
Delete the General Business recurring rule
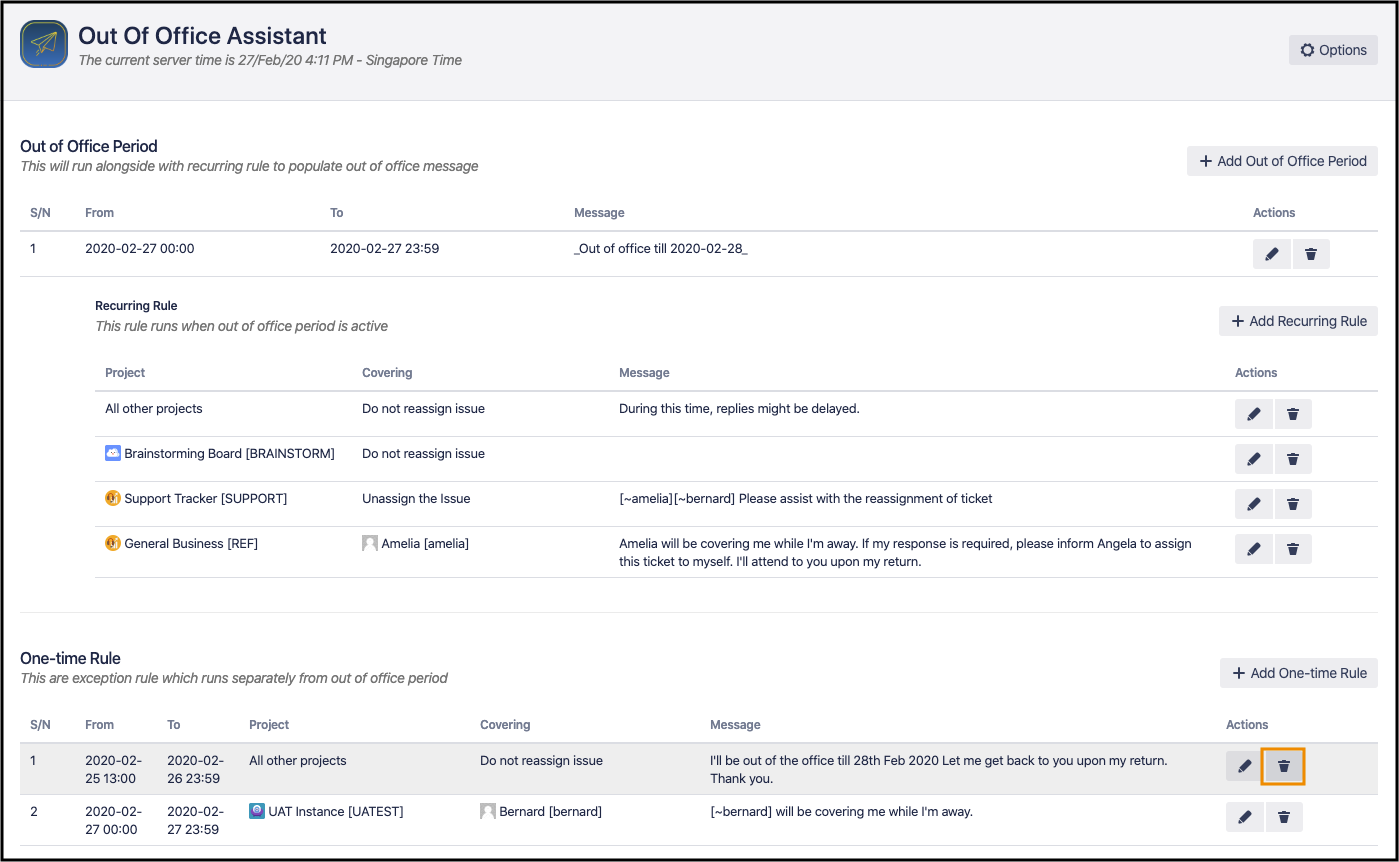[1292, 549]
